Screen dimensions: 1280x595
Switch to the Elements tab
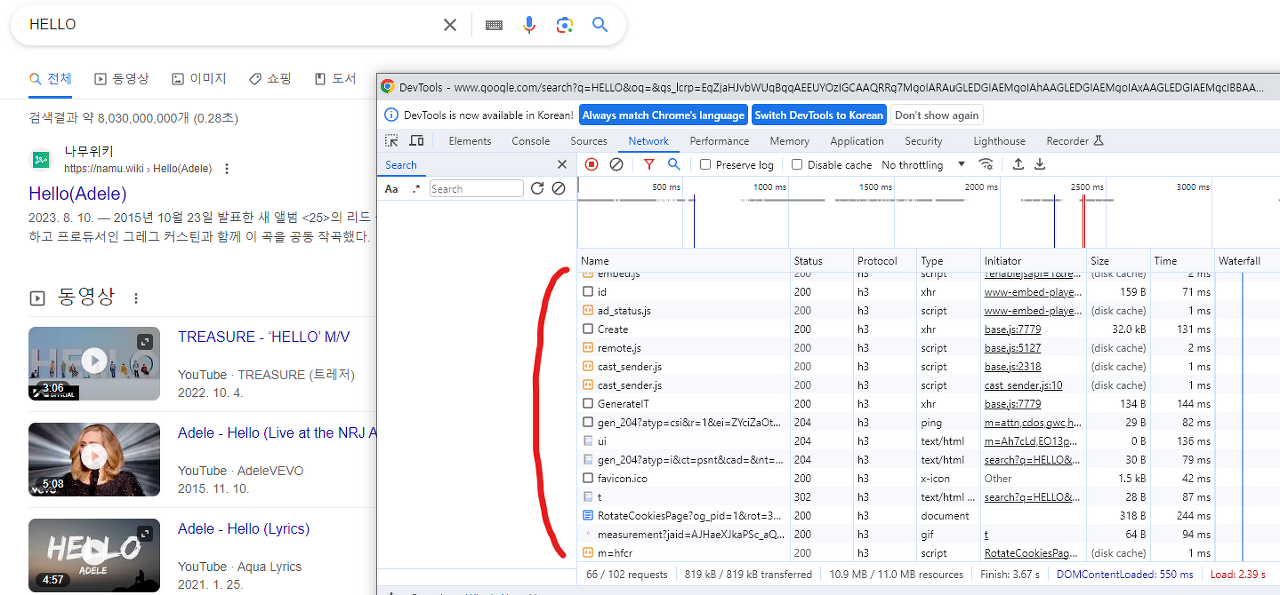pos(470,141)
